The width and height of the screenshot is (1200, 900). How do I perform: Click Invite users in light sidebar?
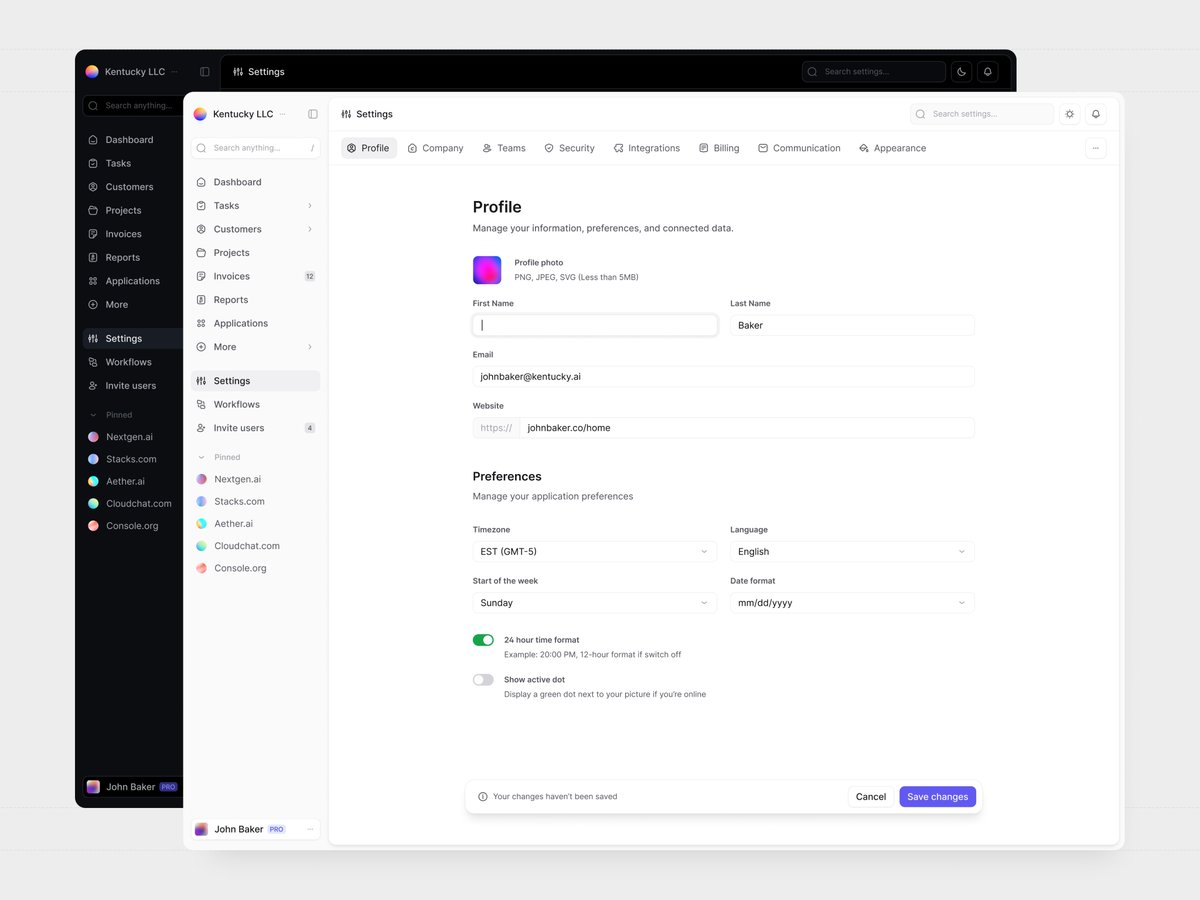click(x=255, y=428)
